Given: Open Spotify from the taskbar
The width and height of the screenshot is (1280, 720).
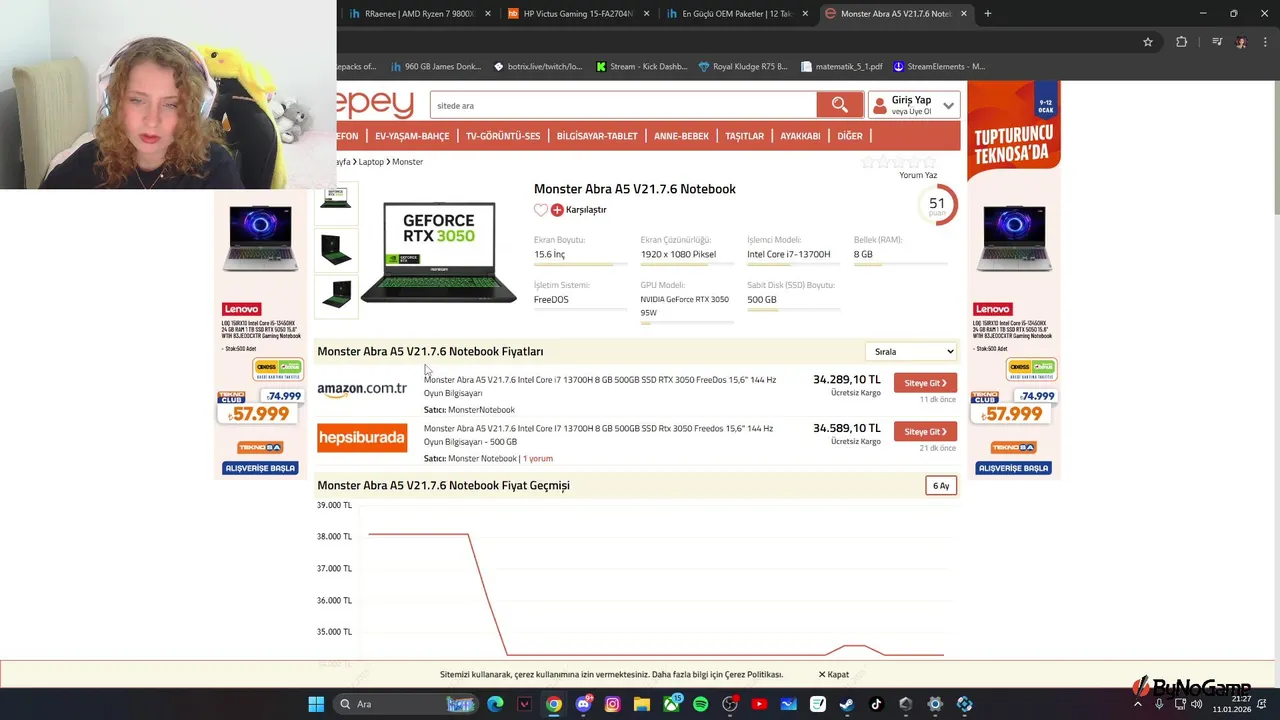Looking at the screenshot, I should coord(700,704).
